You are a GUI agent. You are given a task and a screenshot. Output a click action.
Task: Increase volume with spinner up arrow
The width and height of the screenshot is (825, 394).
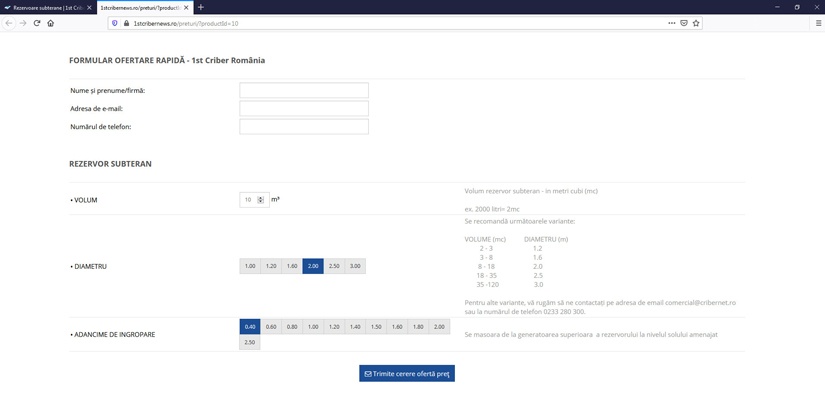(x=260, y=198)
